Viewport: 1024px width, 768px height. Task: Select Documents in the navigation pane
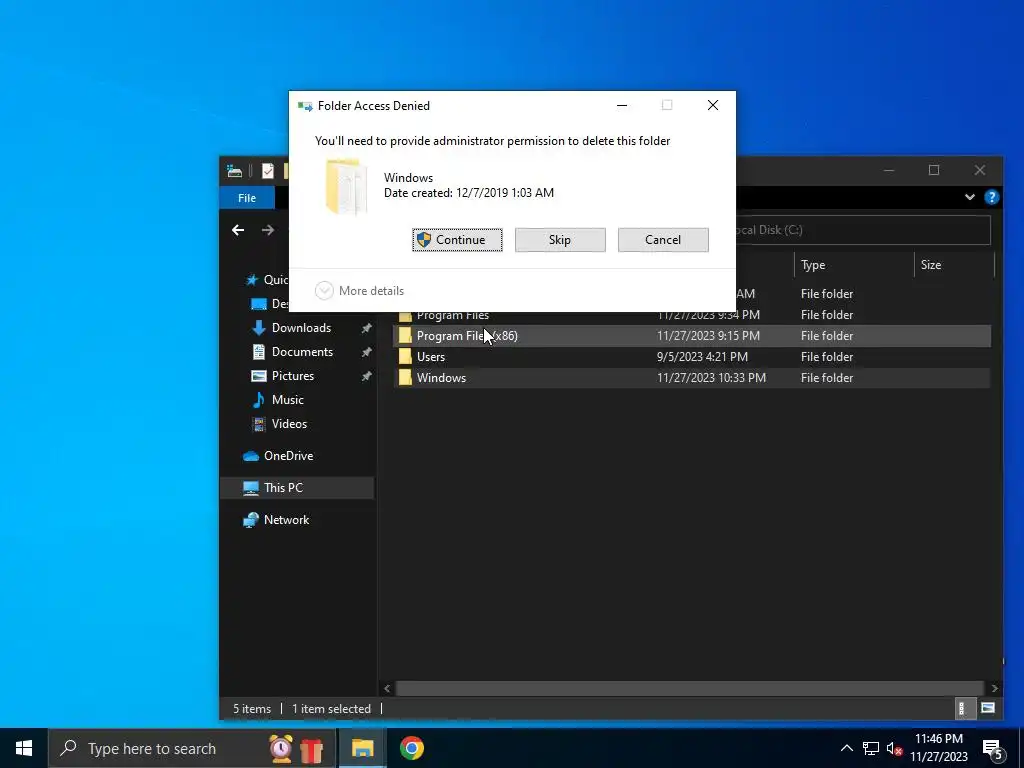302,352
